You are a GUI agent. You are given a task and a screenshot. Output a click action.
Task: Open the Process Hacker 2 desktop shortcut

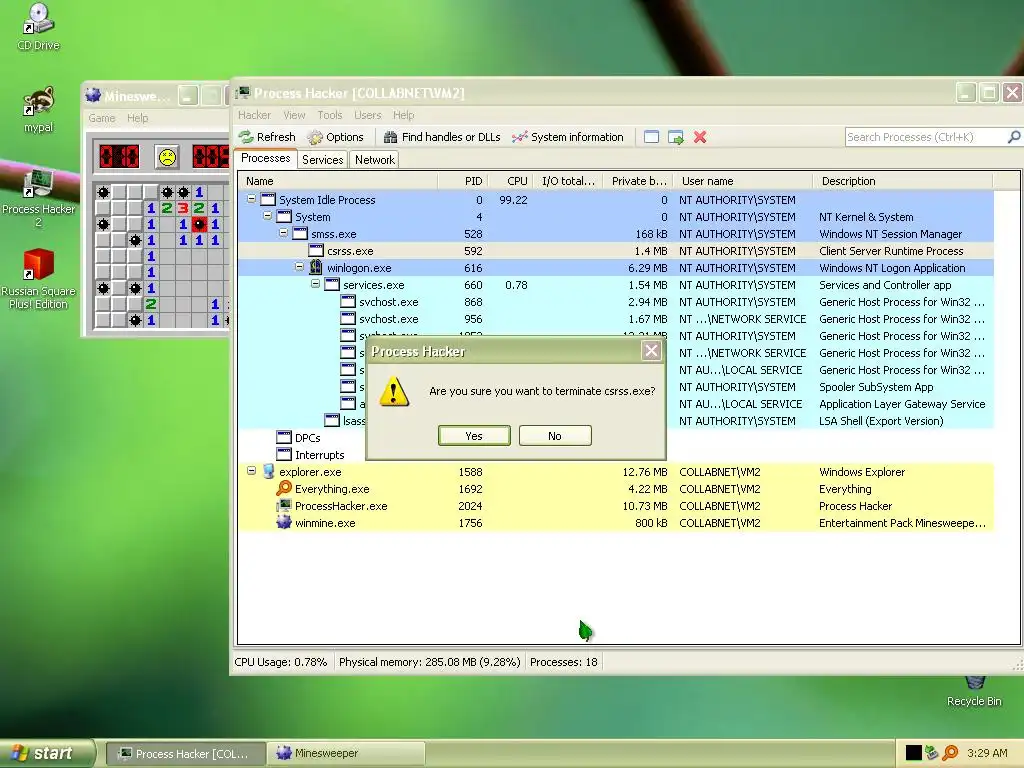point(38,197)
